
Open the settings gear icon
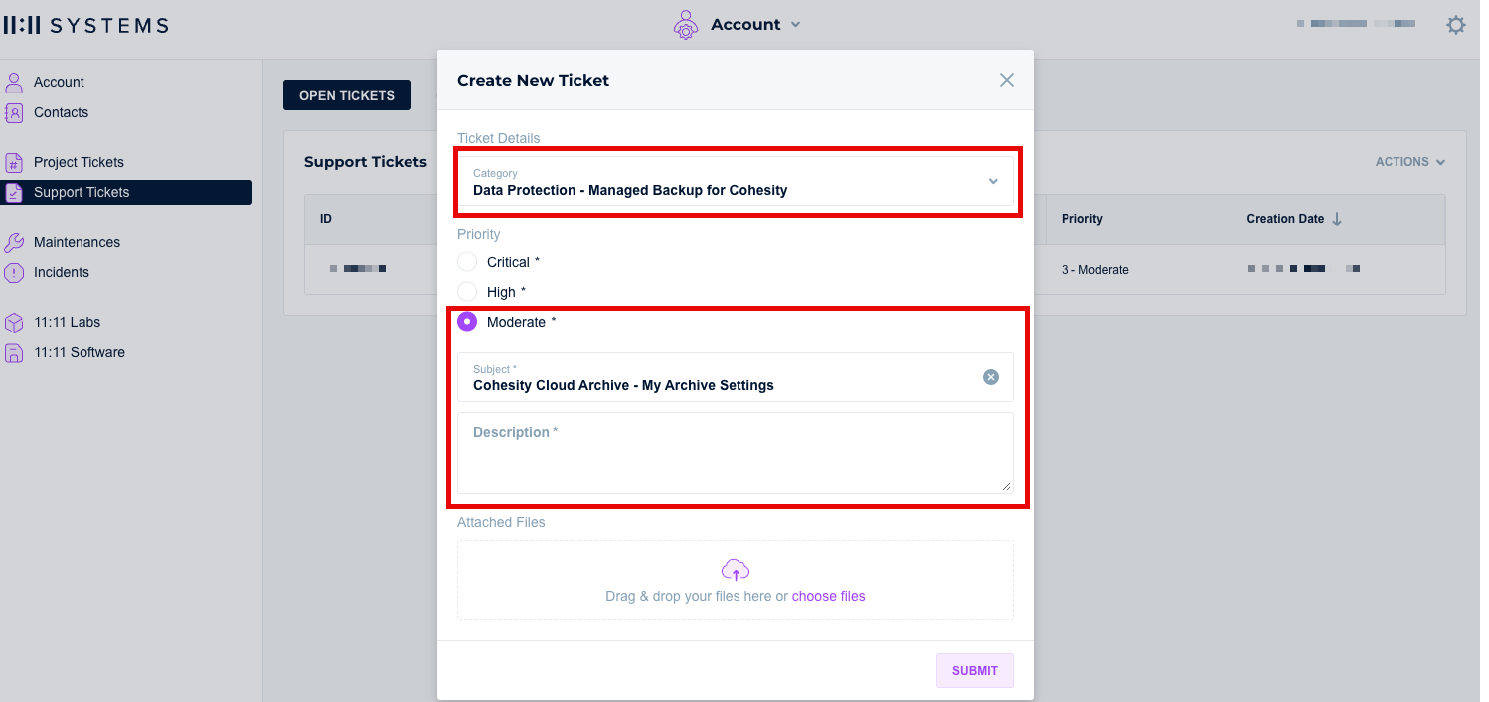(1456, 25)
